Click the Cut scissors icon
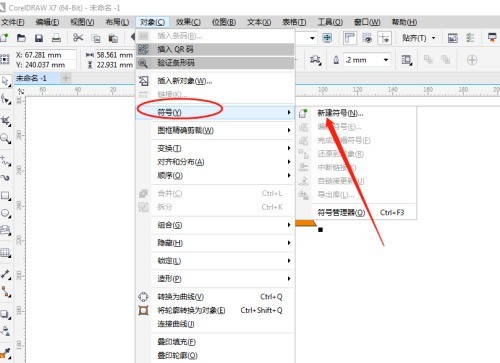Image resolution: width=500 pixels, height=363 pixels. pyautogui.click(x=78, y=38)
